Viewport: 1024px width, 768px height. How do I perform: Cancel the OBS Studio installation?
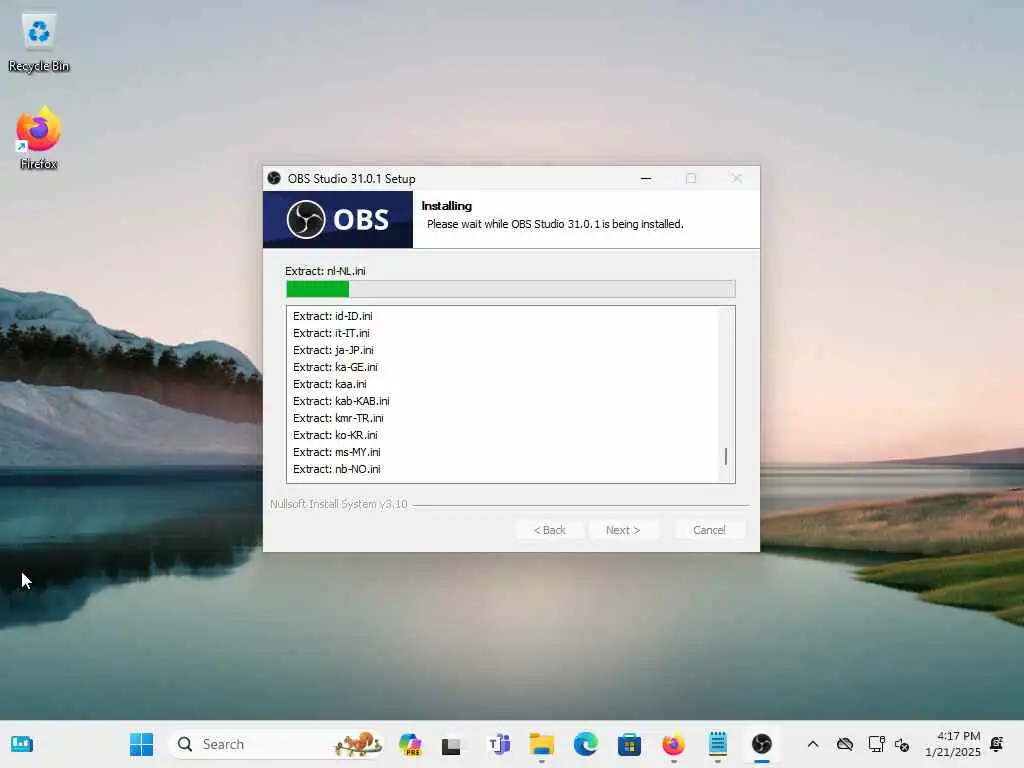click(709, 530)
